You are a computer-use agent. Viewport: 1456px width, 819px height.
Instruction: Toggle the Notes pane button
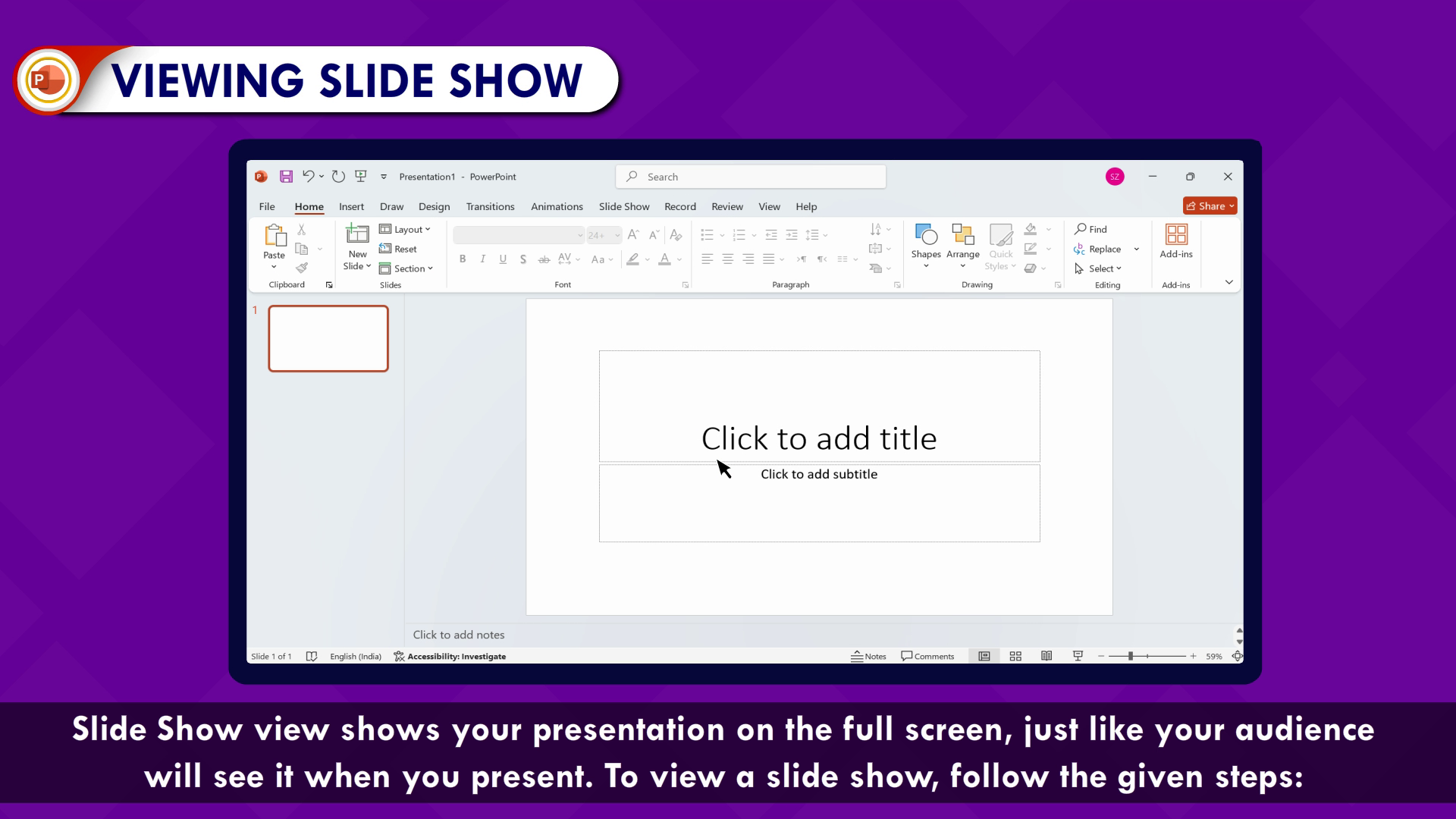point(868,657)
